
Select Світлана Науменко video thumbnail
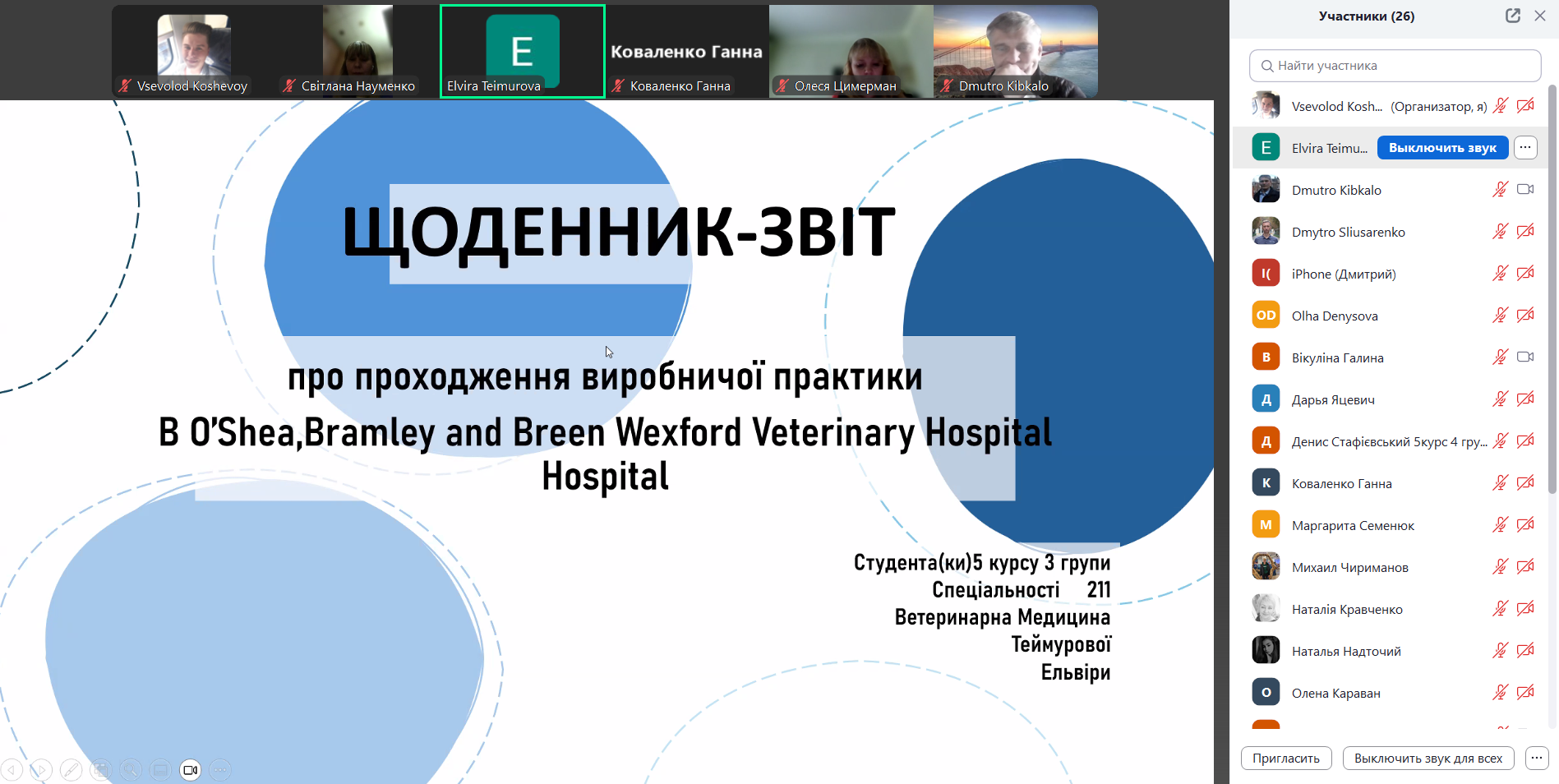pyautogui.click(x=358, y=51)
